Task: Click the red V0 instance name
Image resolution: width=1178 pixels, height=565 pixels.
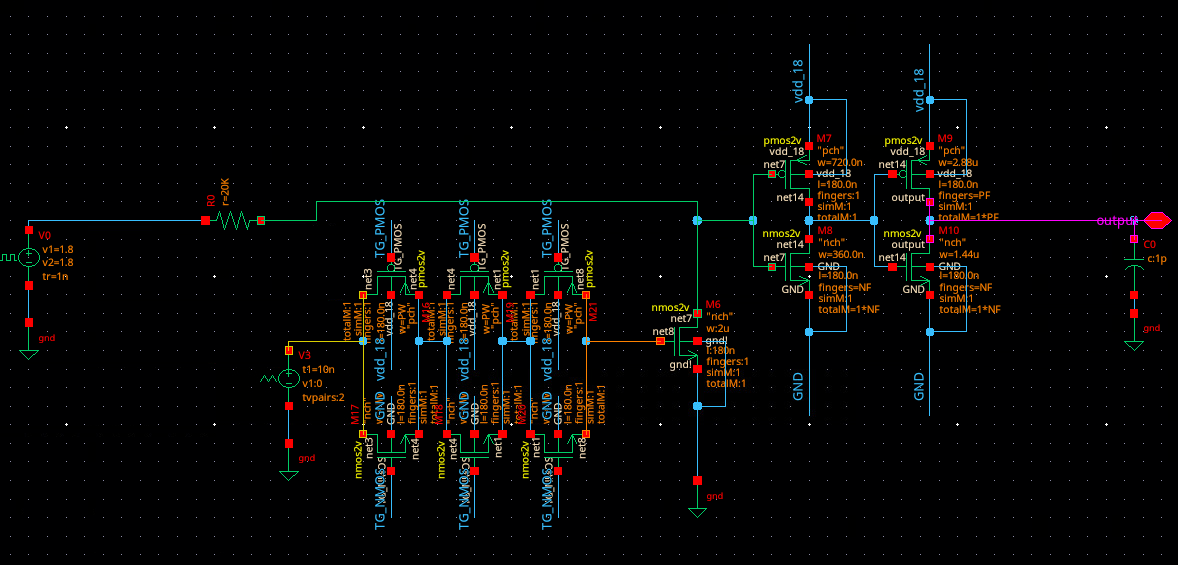Action: [x=44, y=236]
